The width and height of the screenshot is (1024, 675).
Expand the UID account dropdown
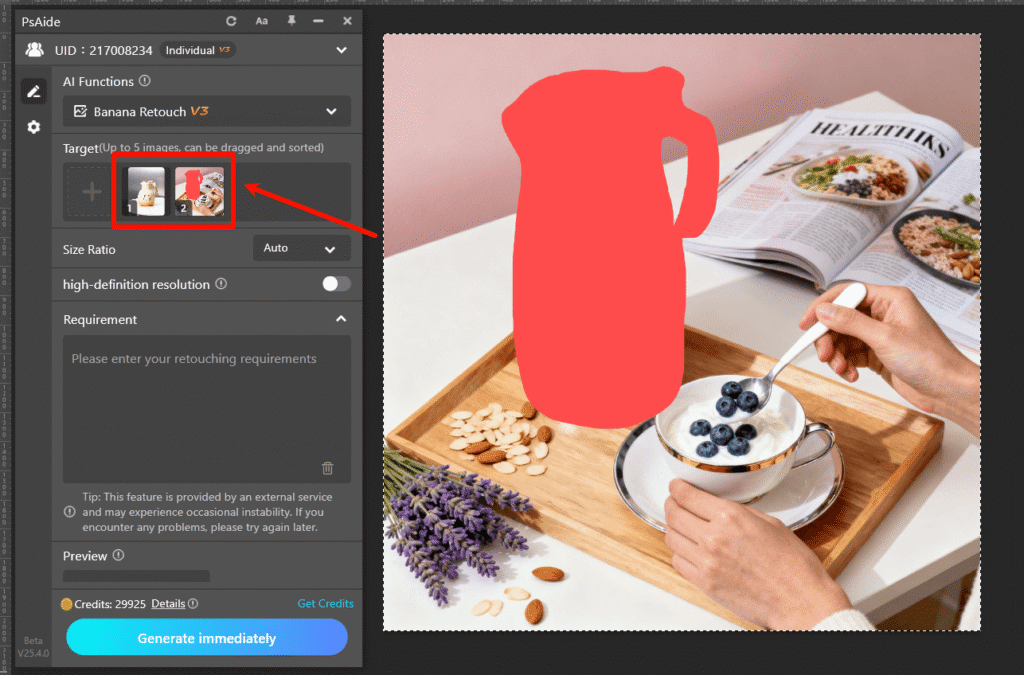(x=341, y=49)
